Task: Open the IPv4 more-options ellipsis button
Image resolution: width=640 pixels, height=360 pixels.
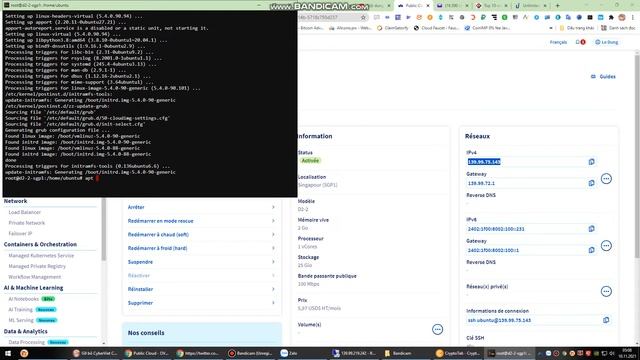Action: coord(606,179)
